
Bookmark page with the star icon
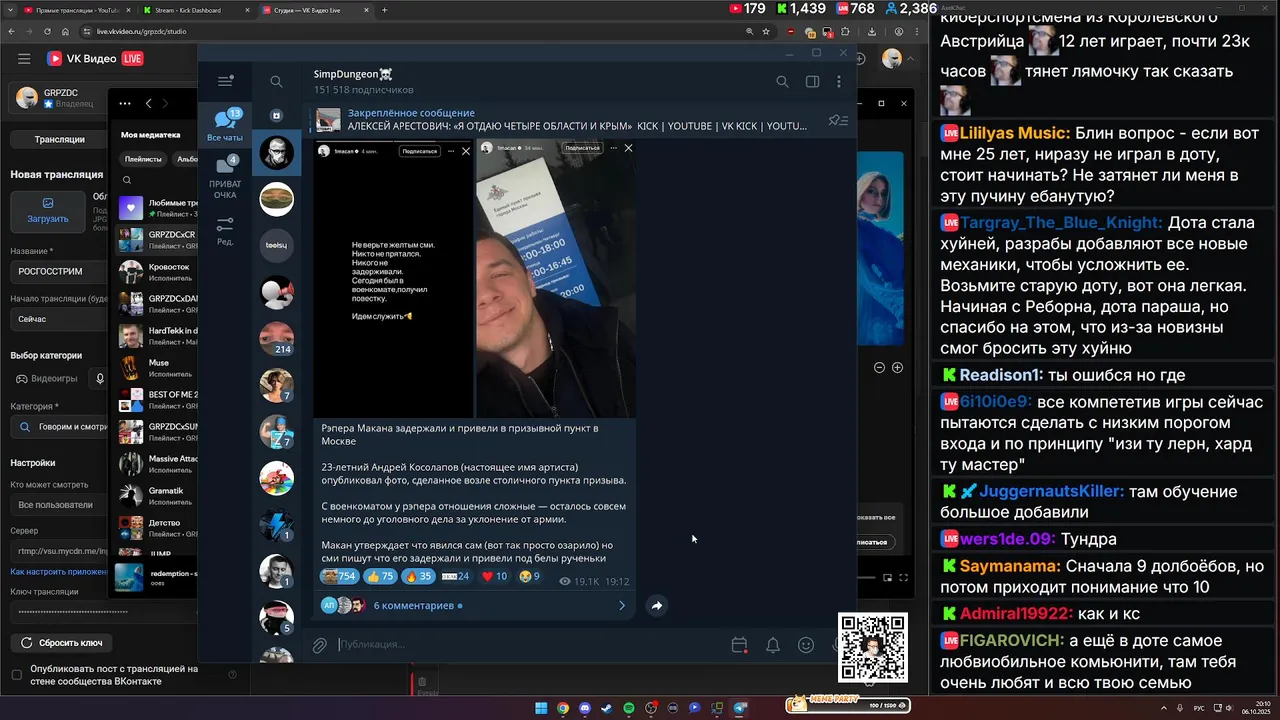pyautogui.click(x=768, y=31)
